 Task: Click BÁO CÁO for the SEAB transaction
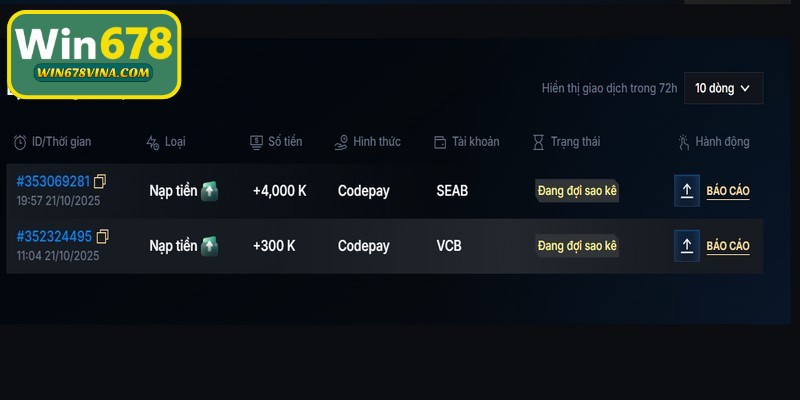pos(728,191)
